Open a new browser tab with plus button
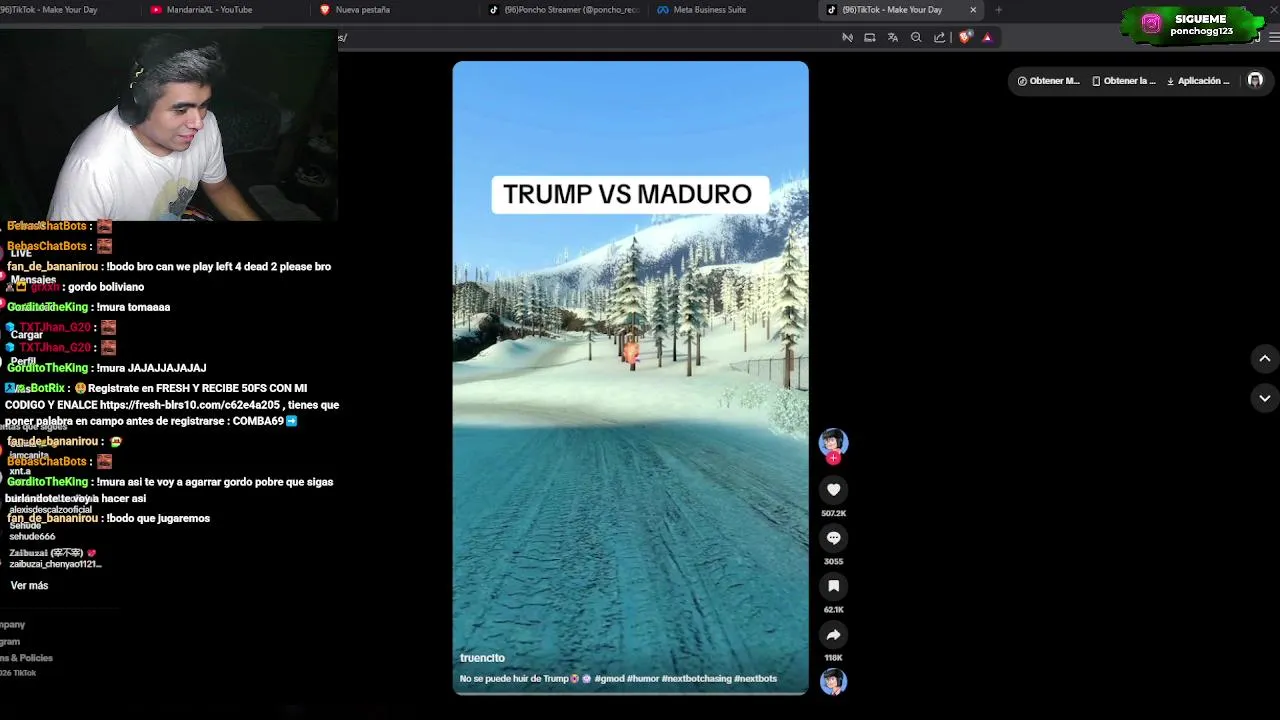This screenshot has width=1280, height=720. pyautogui.click(x=998, y=10)
